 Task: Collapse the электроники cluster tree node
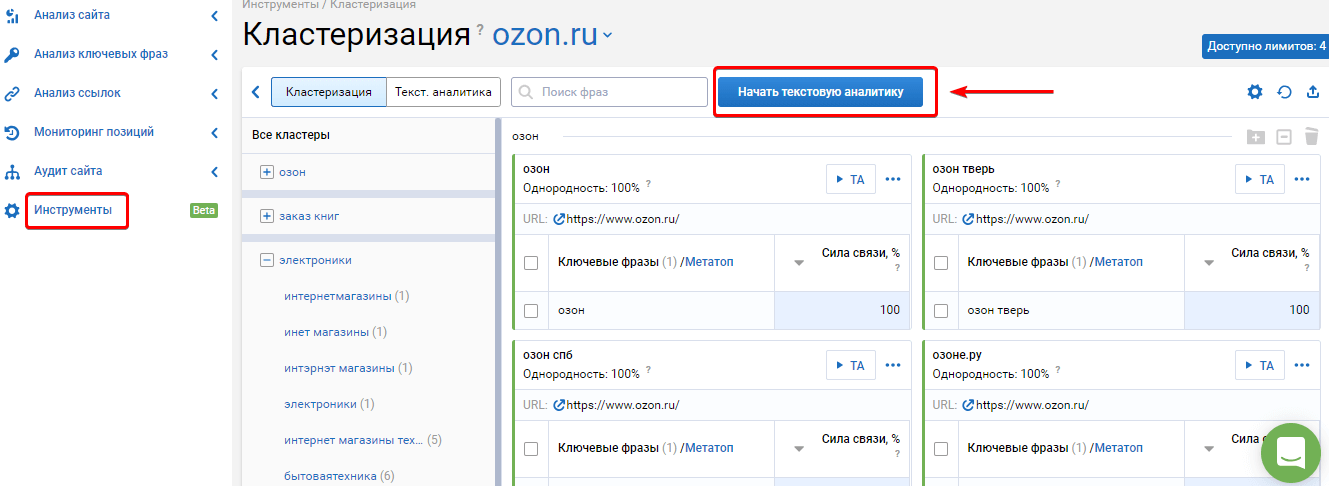click(267, 260)
